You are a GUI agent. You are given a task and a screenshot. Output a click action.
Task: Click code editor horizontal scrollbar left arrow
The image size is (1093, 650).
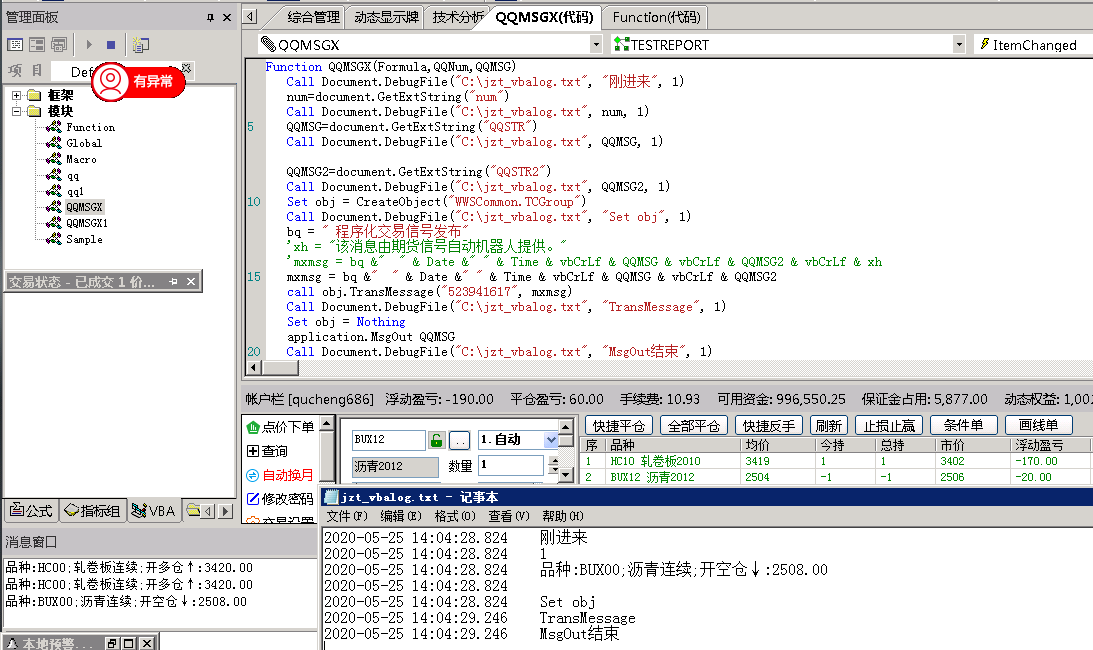254,367
